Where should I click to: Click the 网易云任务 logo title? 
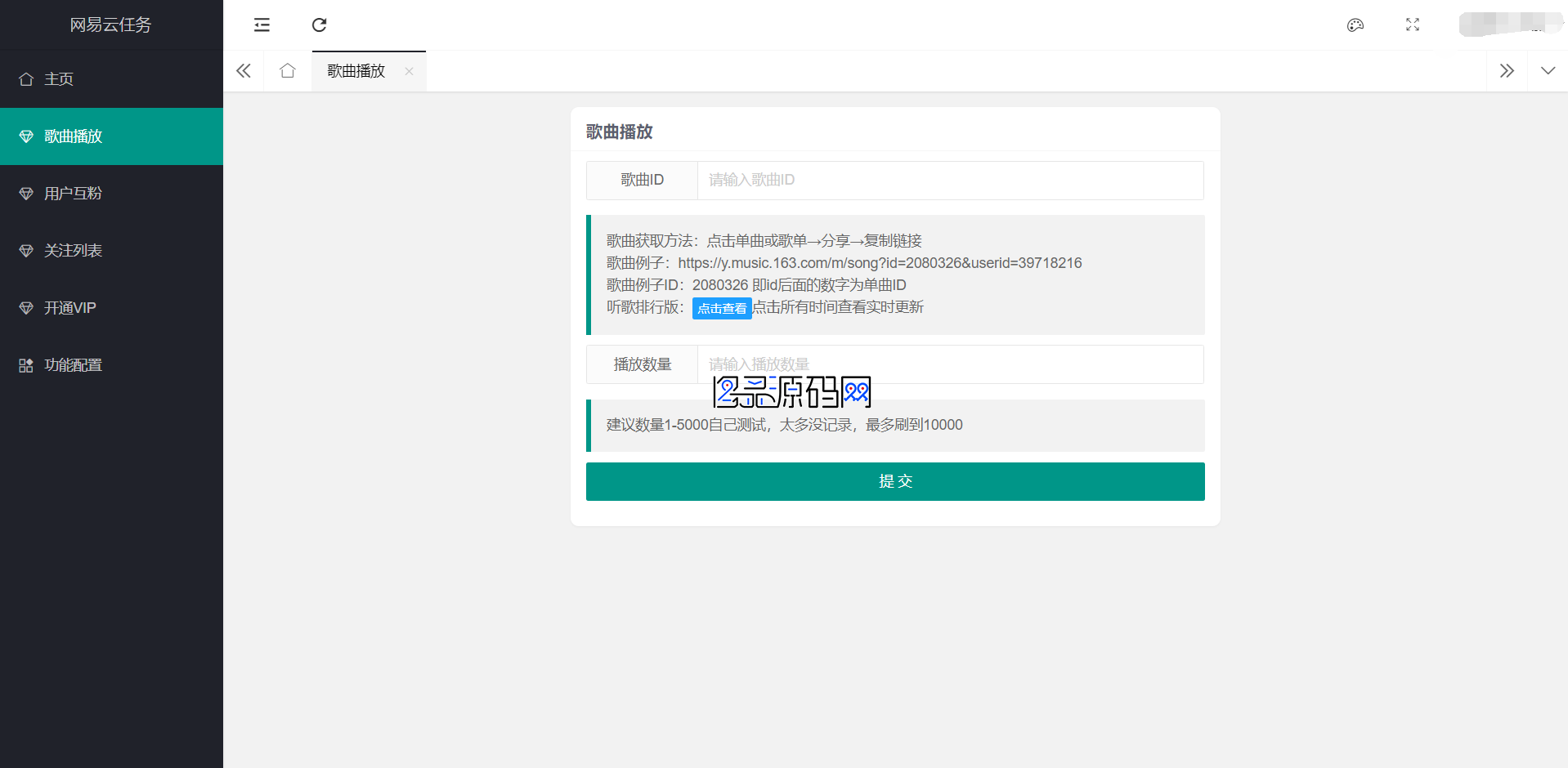[x=110, y=25]
